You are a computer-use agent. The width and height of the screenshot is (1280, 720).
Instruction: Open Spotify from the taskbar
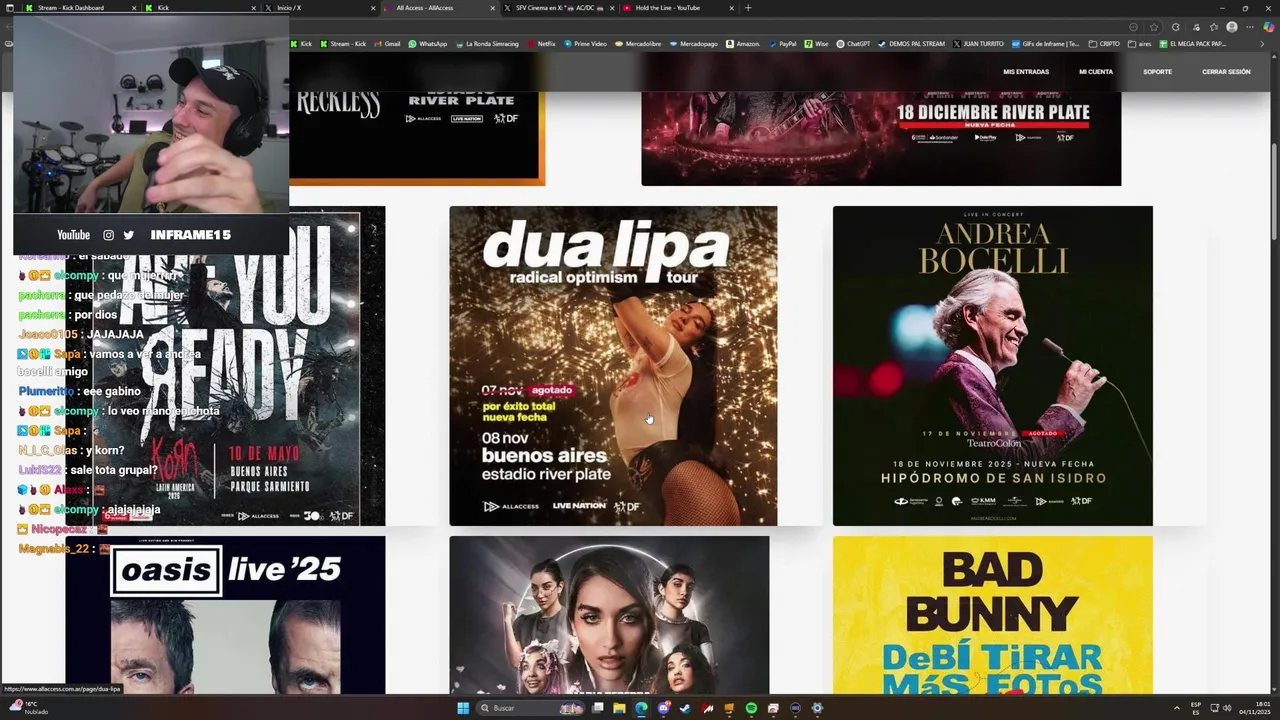(x=751, y=708)
